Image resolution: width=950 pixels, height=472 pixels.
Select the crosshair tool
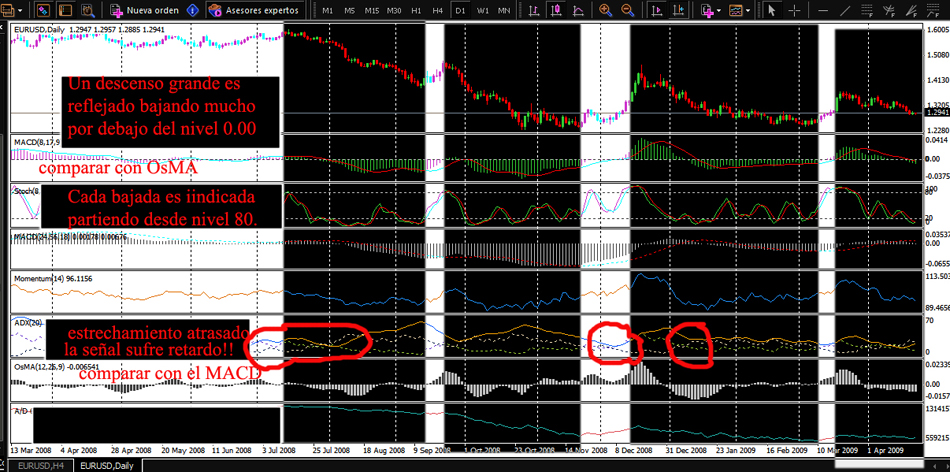pos(792,10)
